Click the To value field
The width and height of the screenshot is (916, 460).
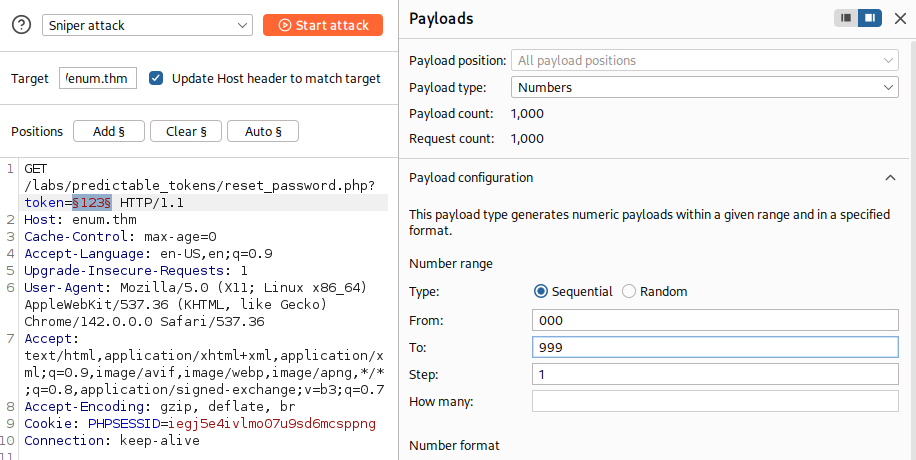coord(715,347)
